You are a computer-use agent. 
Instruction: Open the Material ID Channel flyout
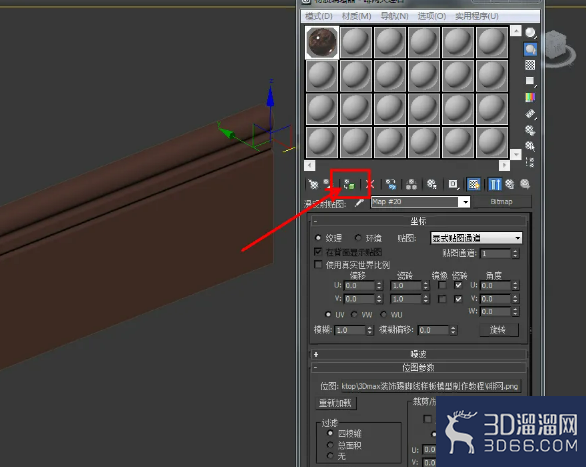click(x=453, y=184)
